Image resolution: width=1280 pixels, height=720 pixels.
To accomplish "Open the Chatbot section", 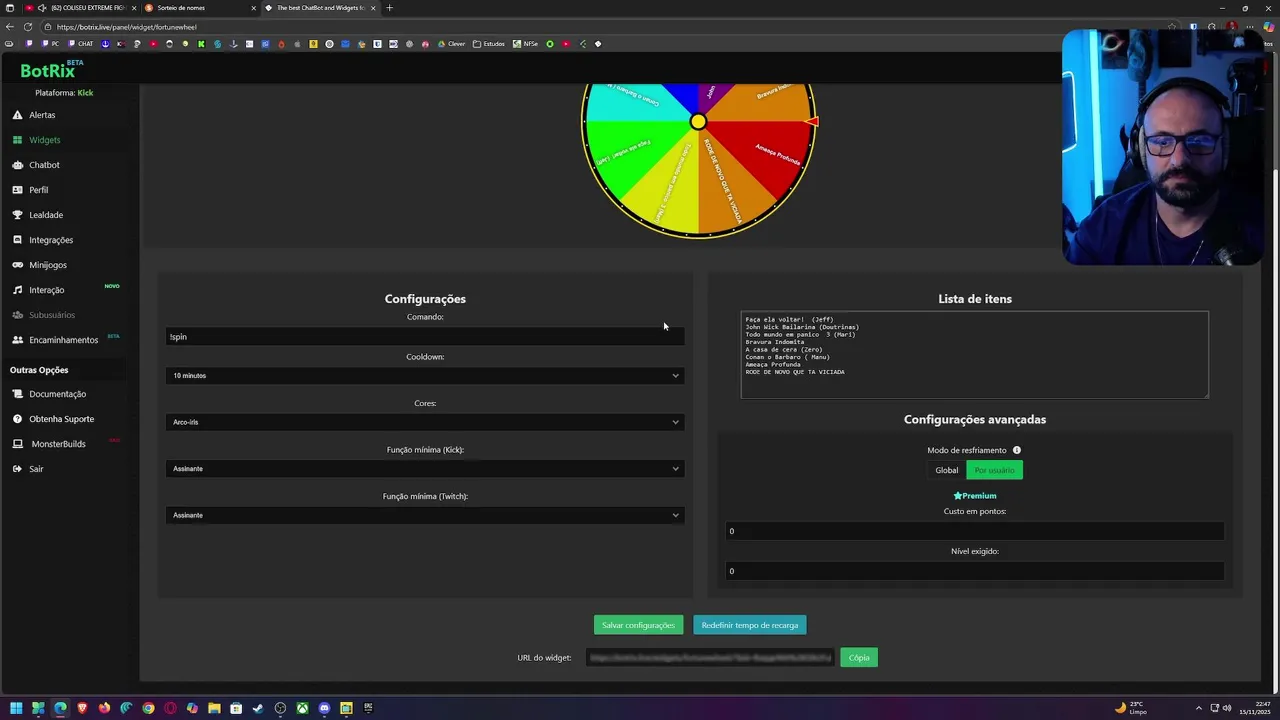I will click(44, 165).
